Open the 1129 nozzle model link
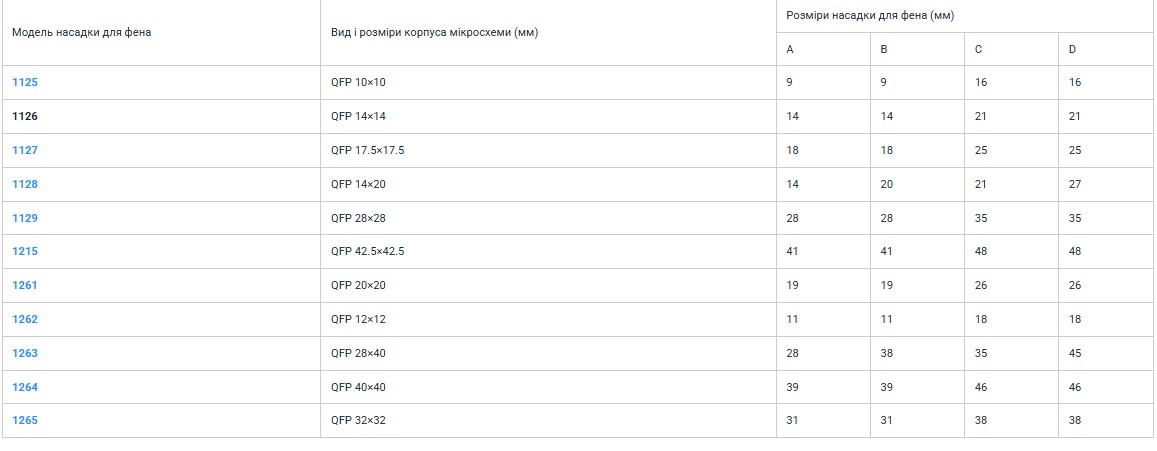This screenshot has height=451, width=1157. click(24, 218)
